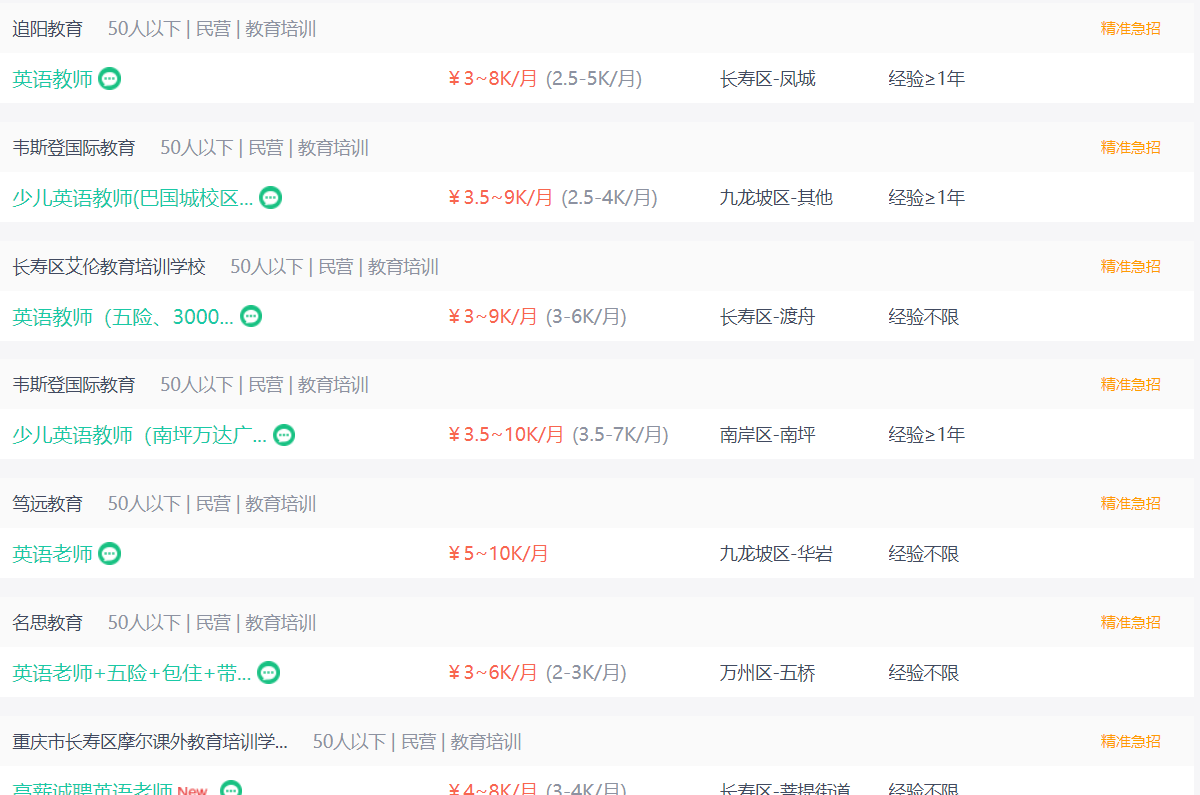Image resolution: width=1200 pixels, height=795 pixels.
Task: Open chat icon next to 少儿英语教师（南坪万达广
Action: coord(284,435)
